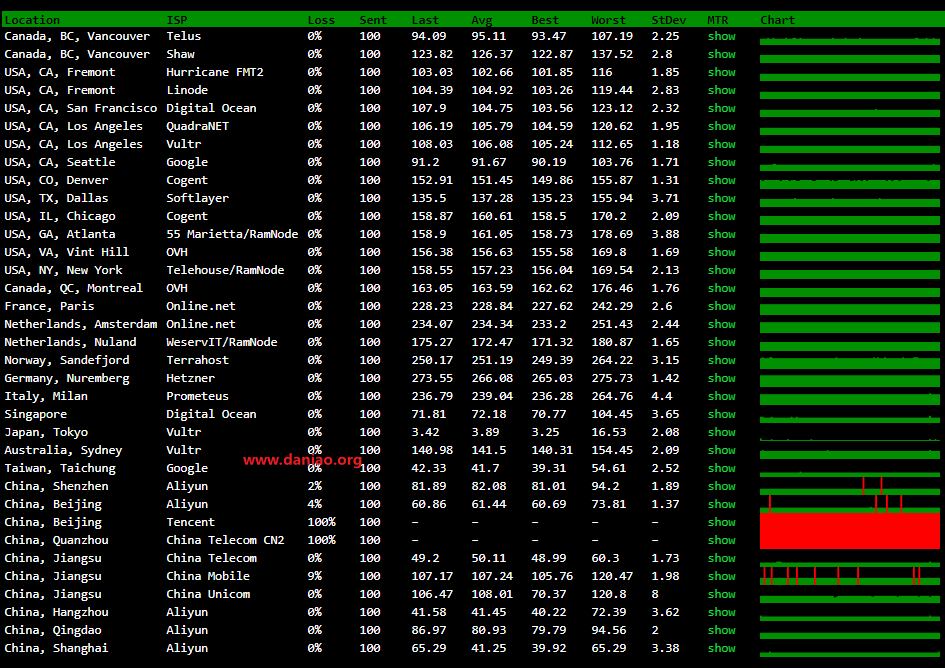
Task: Click the chart for Shenzhen Aliyun row
Action: [x=849, y=486]
